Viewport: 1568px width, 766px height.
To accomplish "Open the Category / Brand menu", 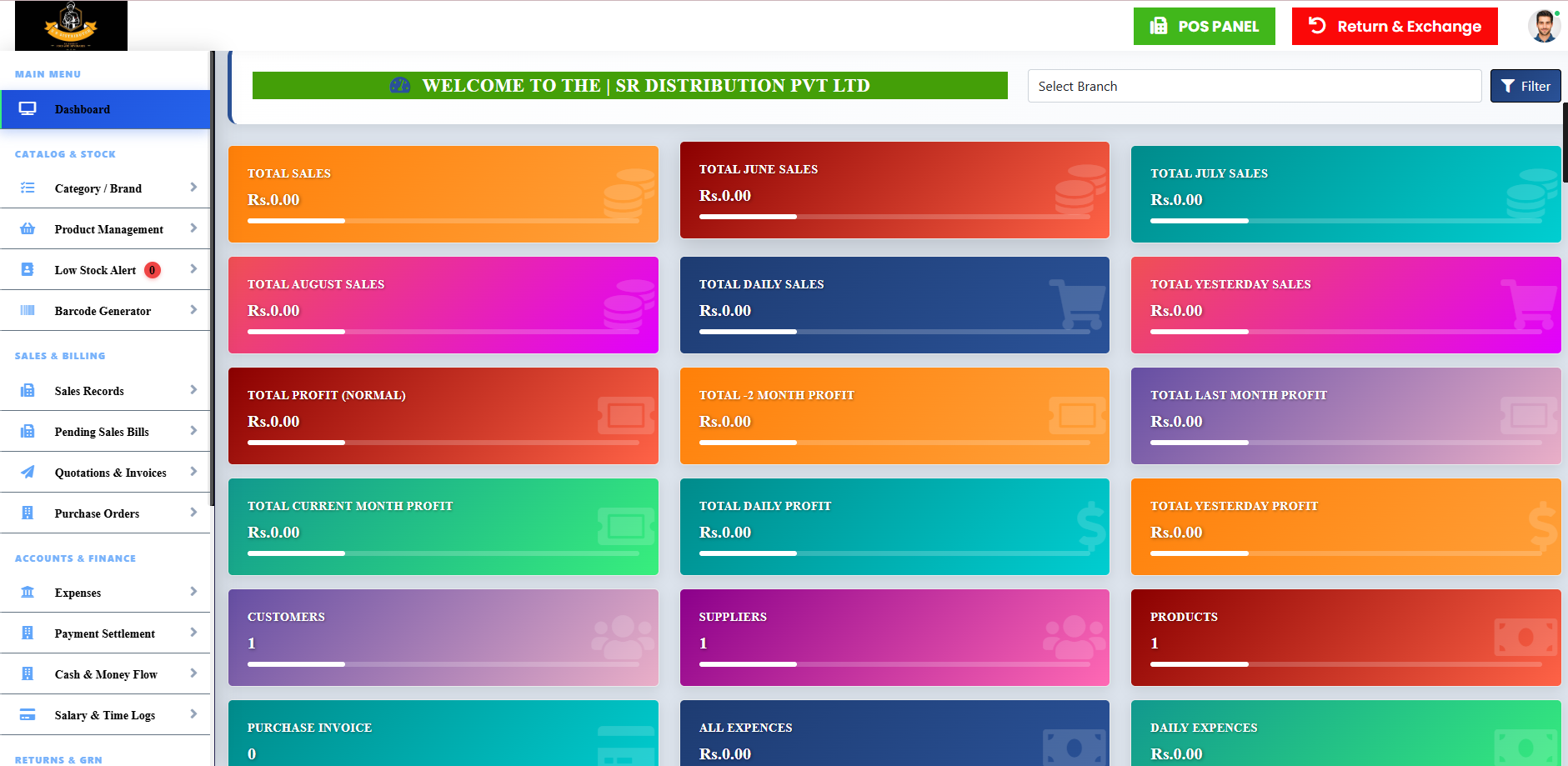I will (105, 188).
